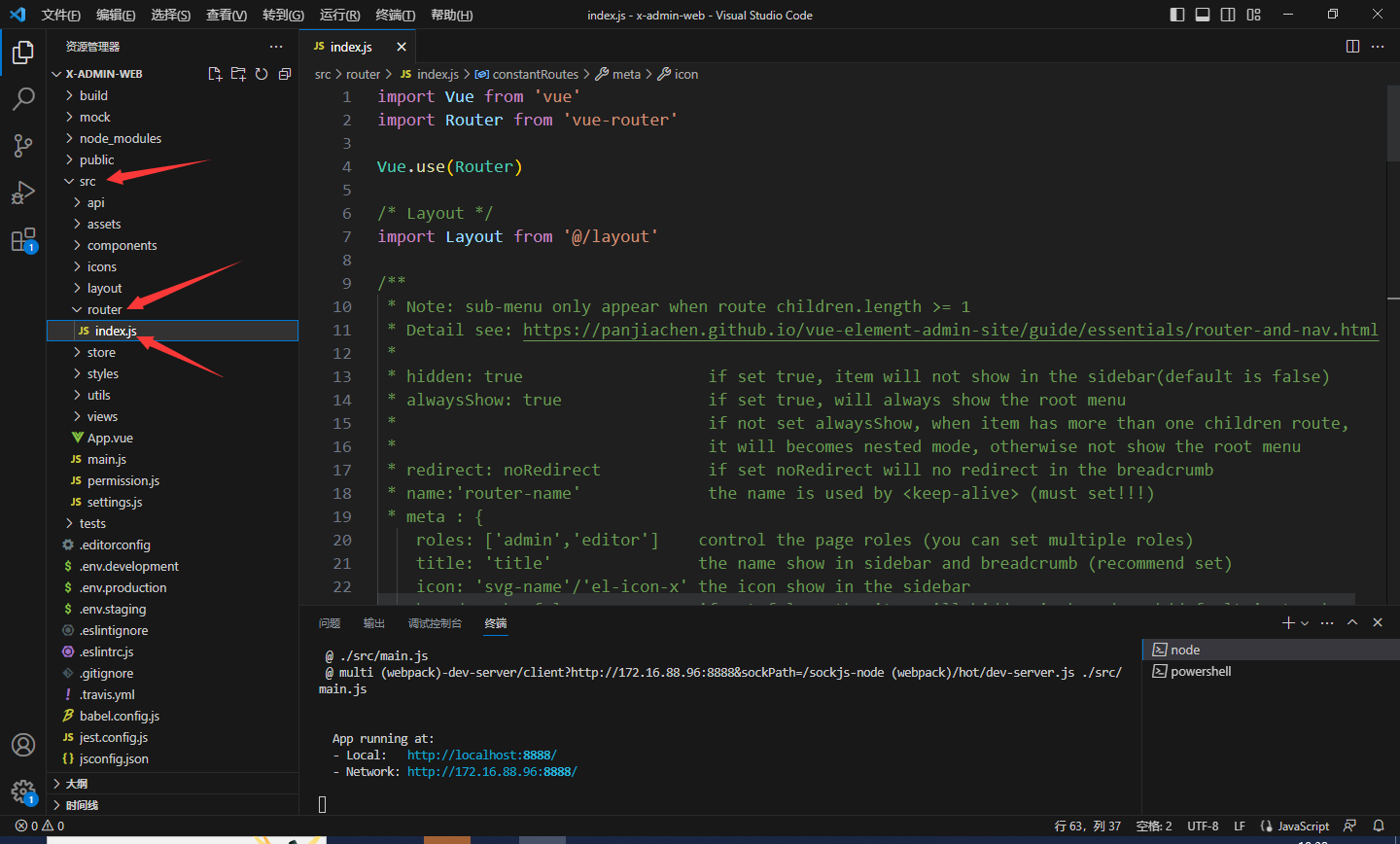
Task: Switch to the 问题 panel tab
Action: 330,623
